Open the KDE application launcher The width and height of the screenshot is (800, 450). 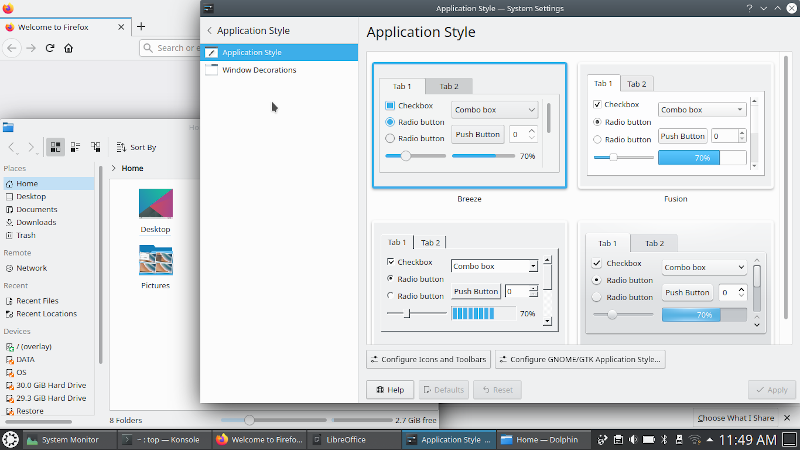[x=10, y=439]
